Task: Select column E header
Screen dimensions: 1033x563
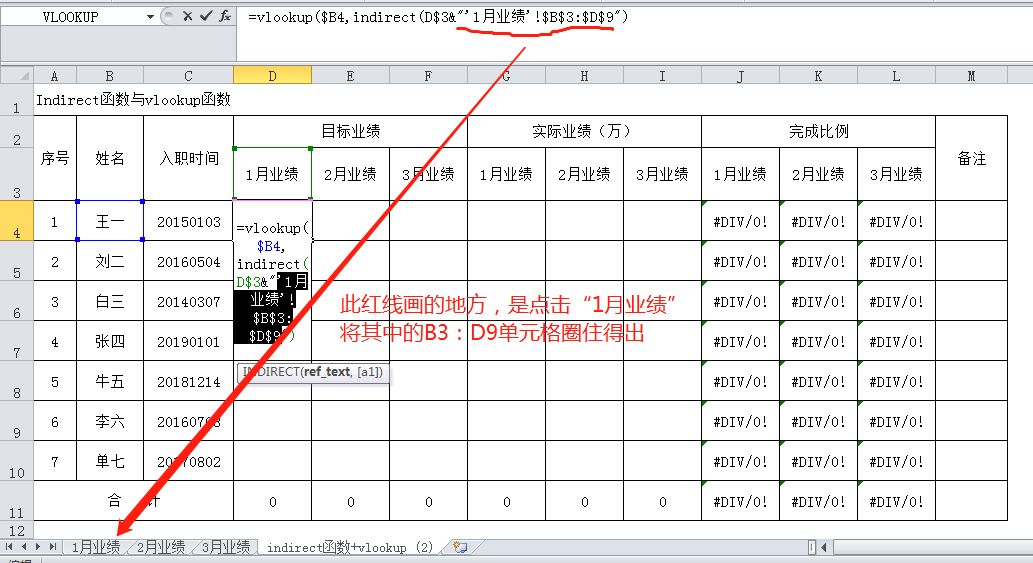Action: (x=350, y=76)
